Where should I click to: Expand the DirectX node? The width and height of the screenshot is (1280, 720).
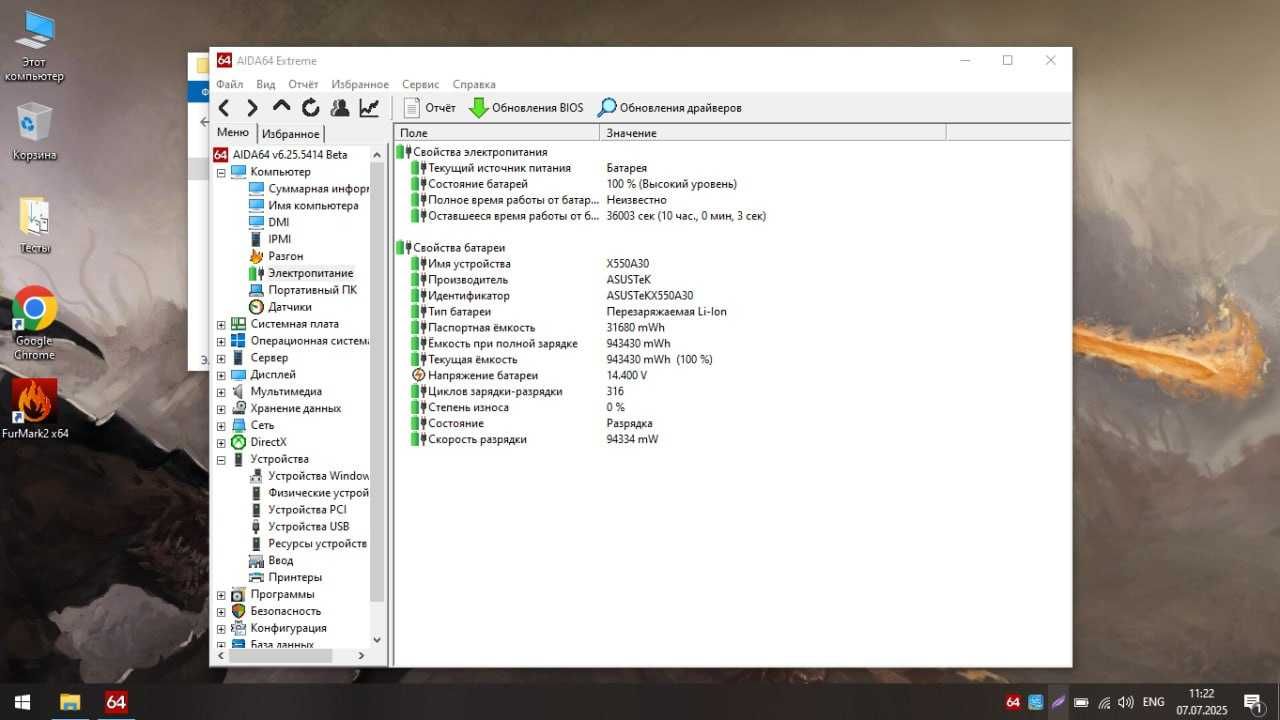(221, 442)
